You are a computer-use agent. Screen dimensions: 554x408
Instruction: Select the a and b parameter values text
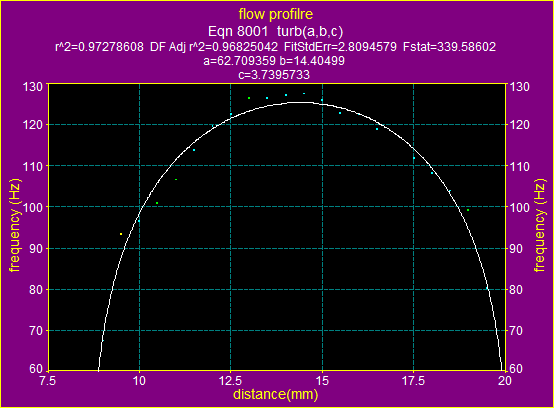point(274,61)
